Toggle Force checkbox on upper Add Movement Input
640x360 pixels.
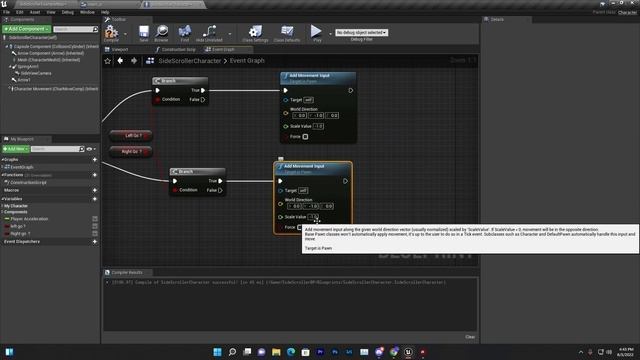305,137
